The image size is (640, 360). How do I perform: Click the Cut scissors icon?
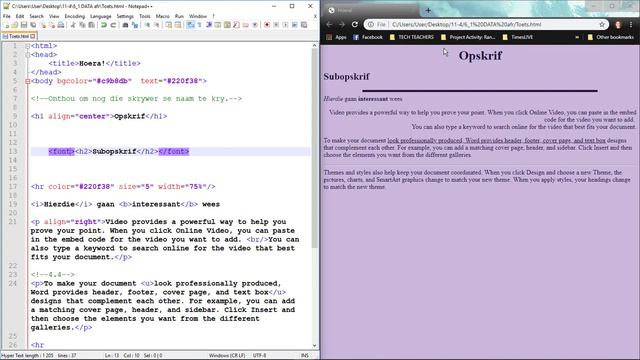pyautogui.click(x=73, y=25)
